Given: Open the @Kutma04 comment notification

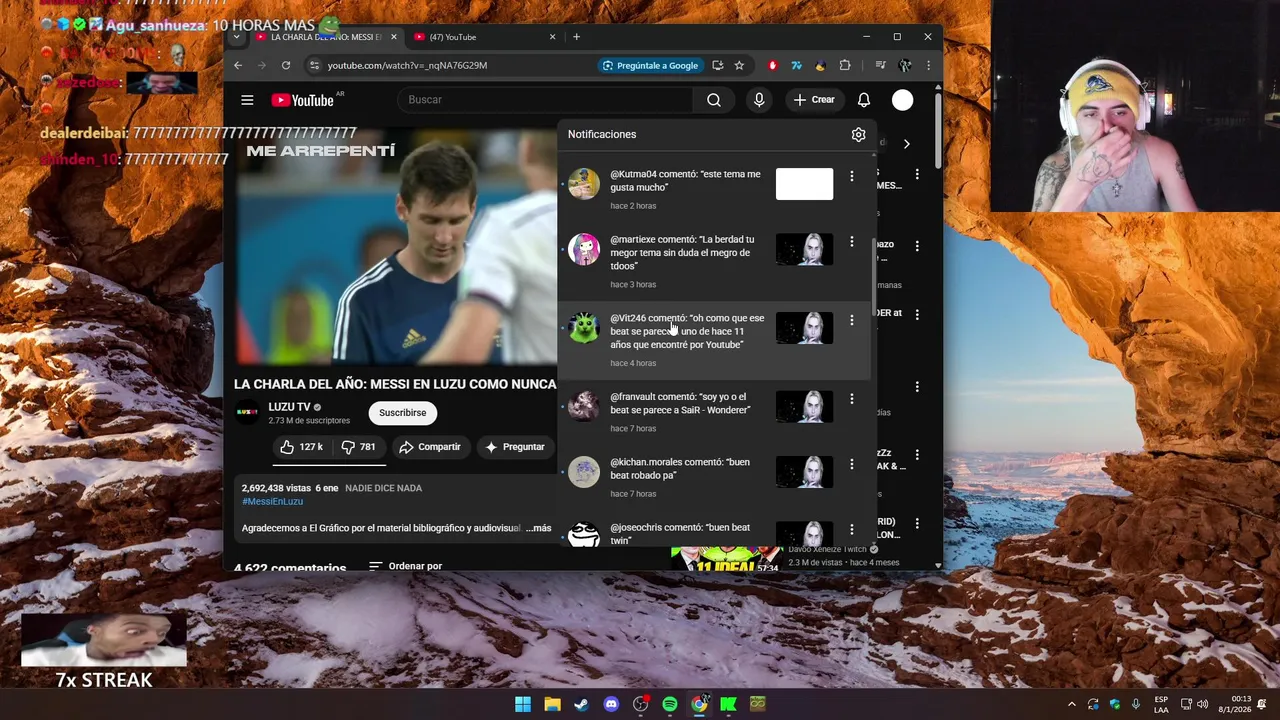Looking at the screenshot, I should pos(715,189).
